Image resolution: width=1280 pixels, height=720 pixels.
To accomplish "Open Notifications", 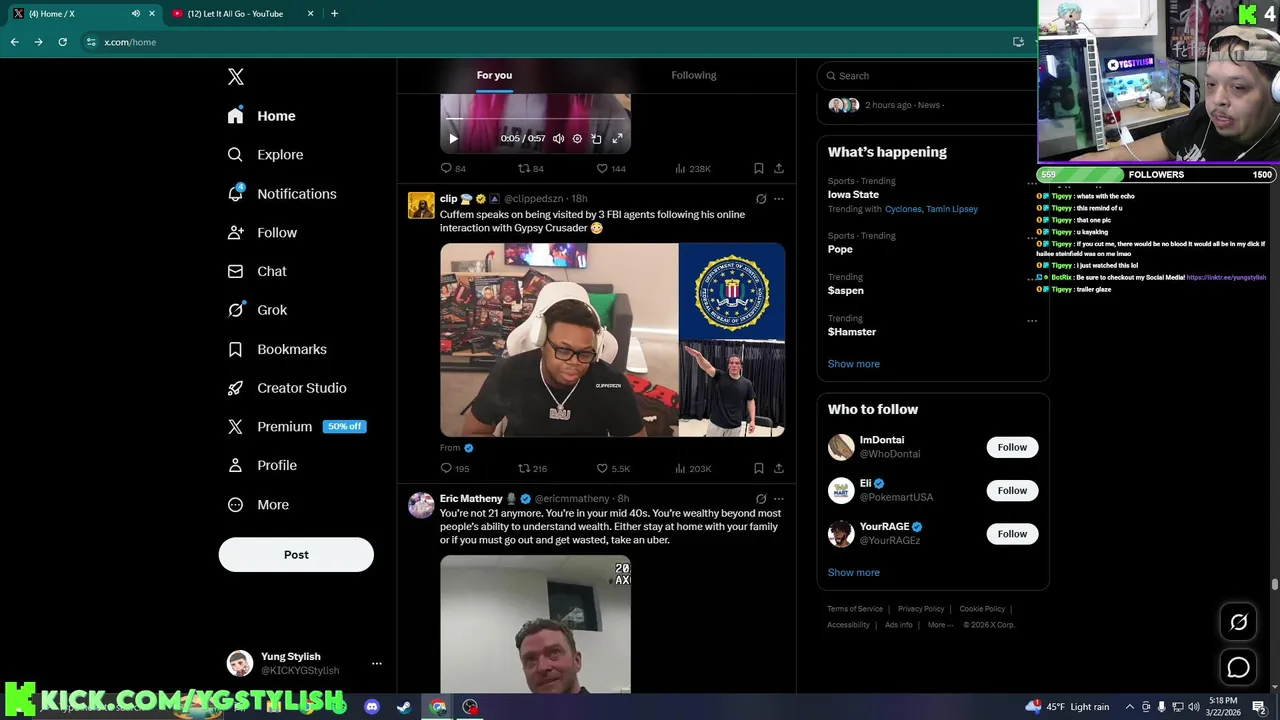I will pyautogui.click(x=282, y=194).
